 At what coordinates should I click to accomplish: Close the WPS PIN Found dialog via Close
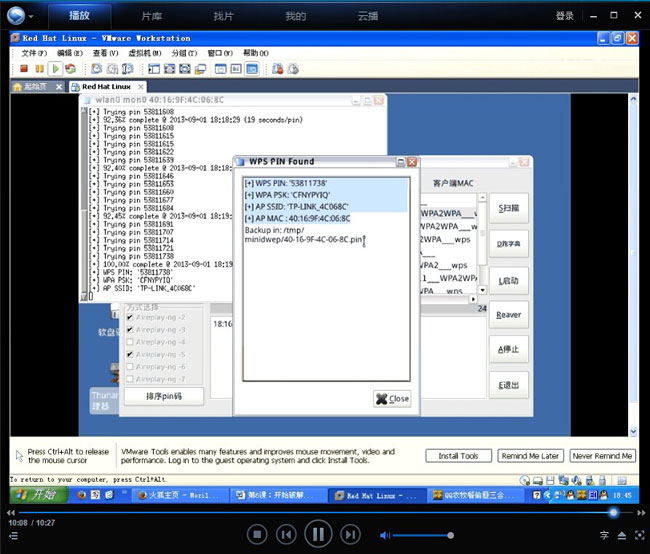pos(392,398)
